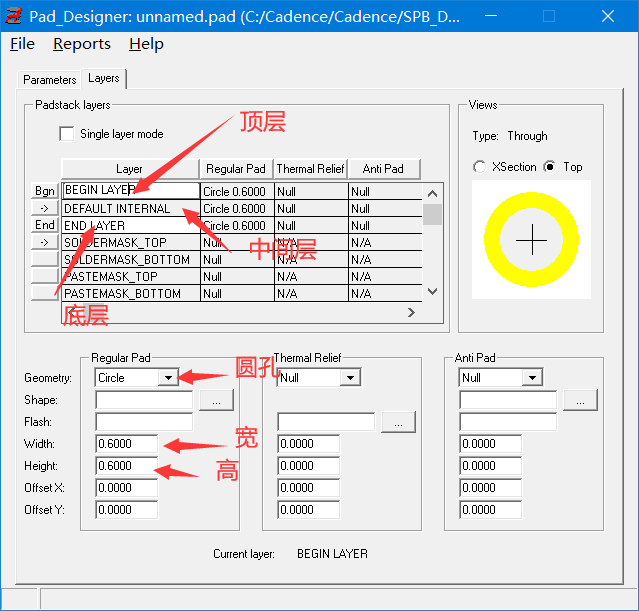639x611 pixels.
Task: Click the Pad Designer app icon in title bar
Action: pos(14,17)
